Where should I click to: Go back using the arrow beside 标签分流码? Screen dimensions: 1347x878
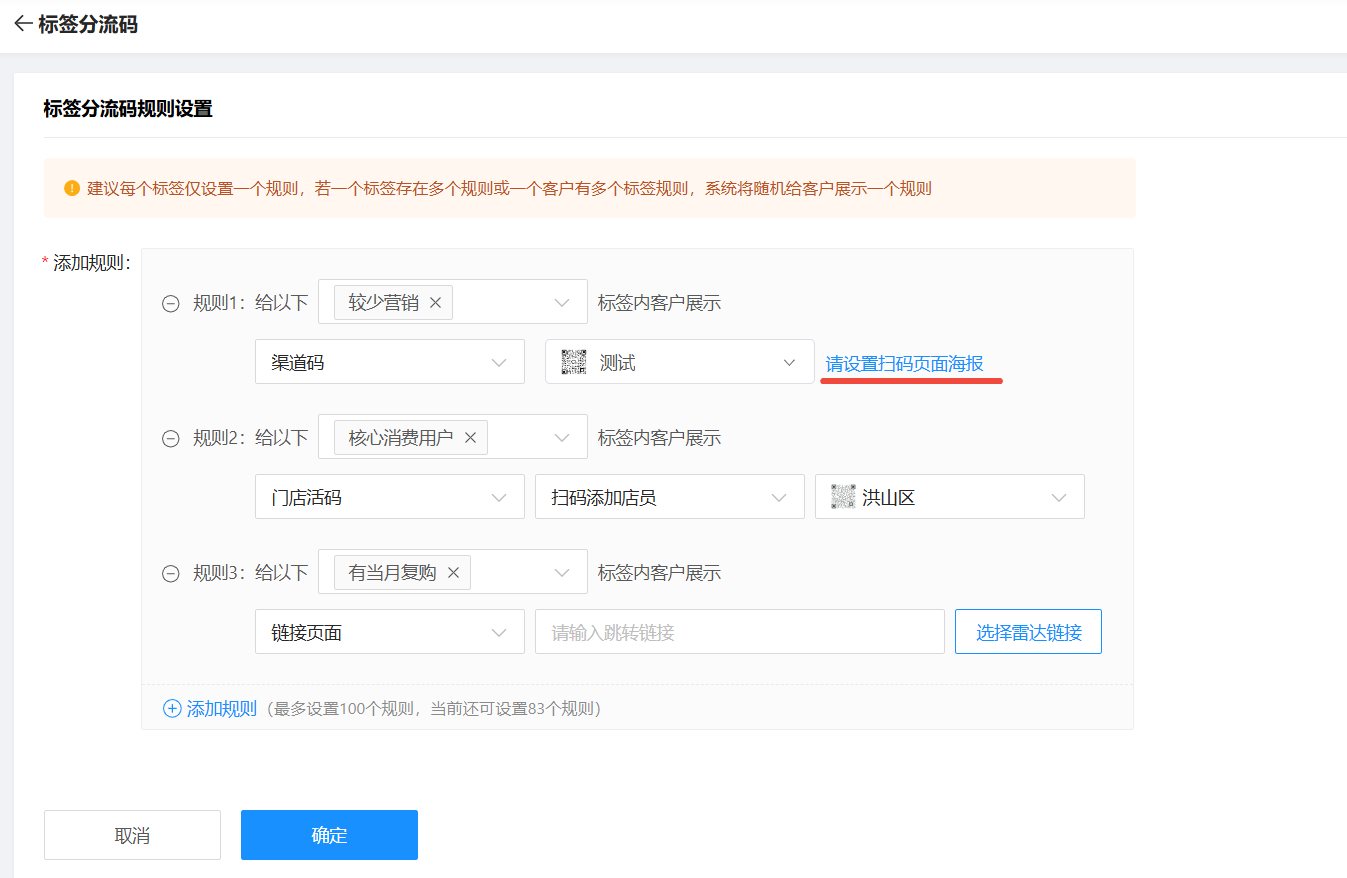(23, 24)
